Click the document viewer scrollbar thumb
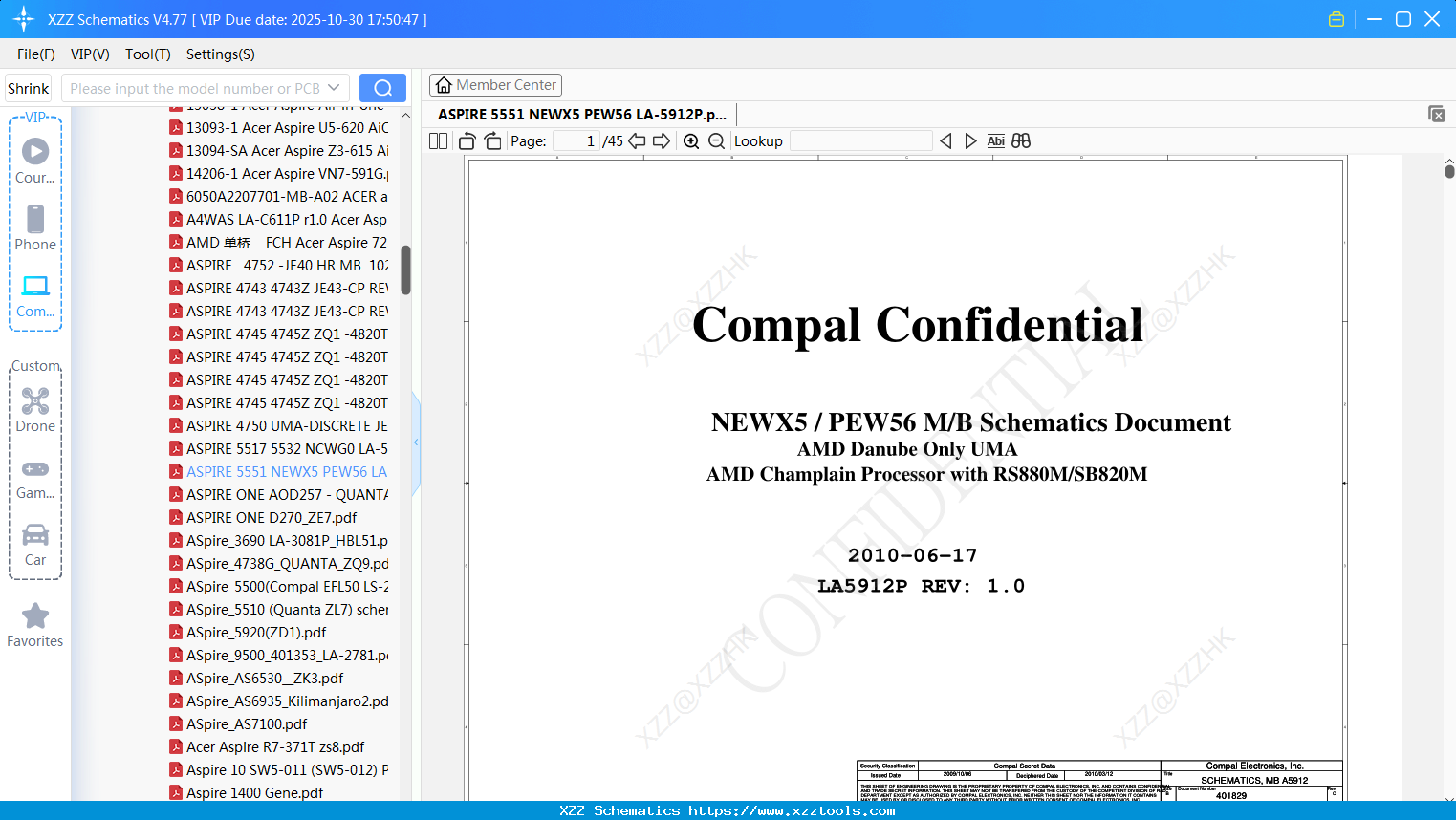 click(1449, 171)
